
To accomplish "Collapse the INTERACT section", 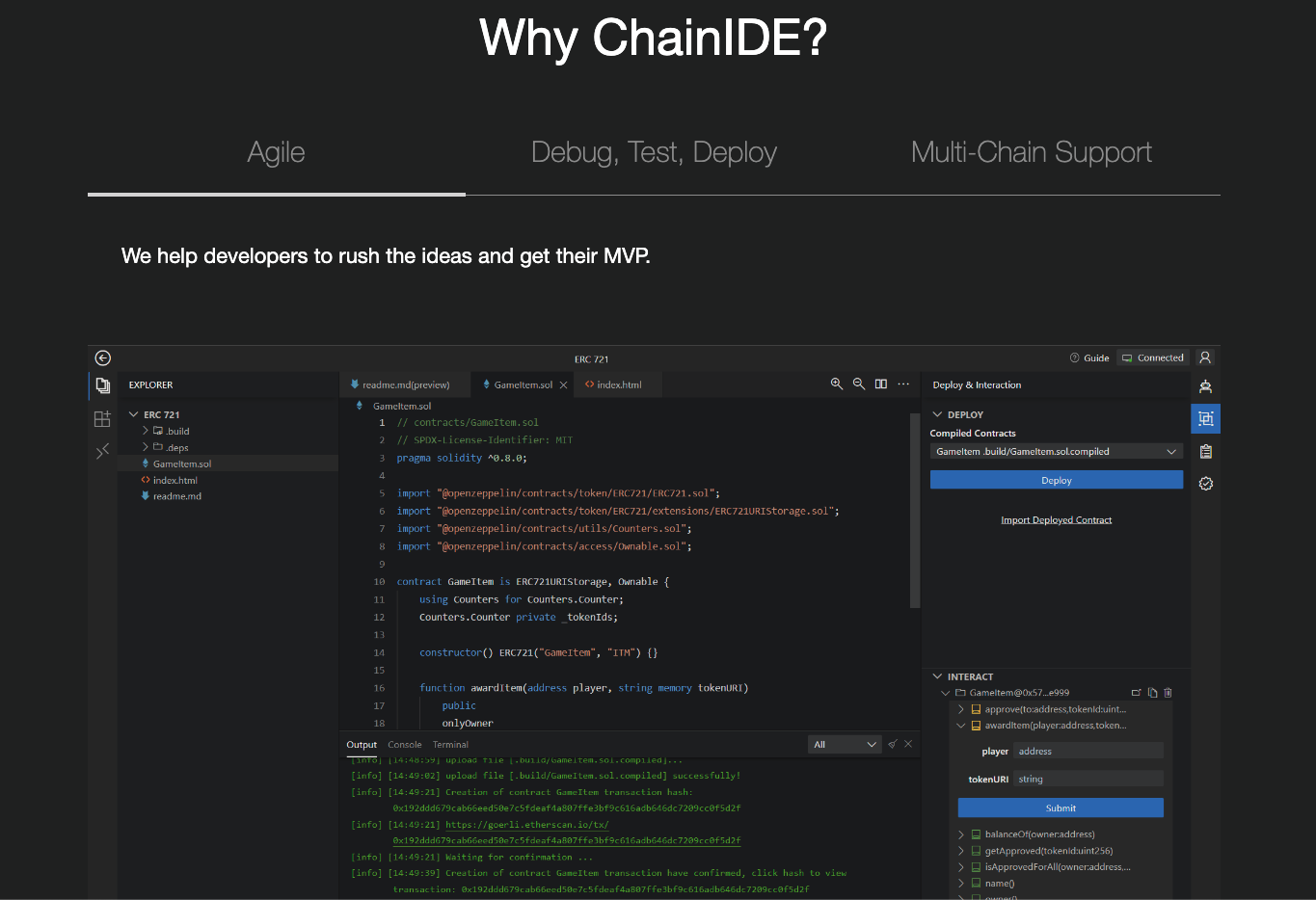I will point(938,677).
